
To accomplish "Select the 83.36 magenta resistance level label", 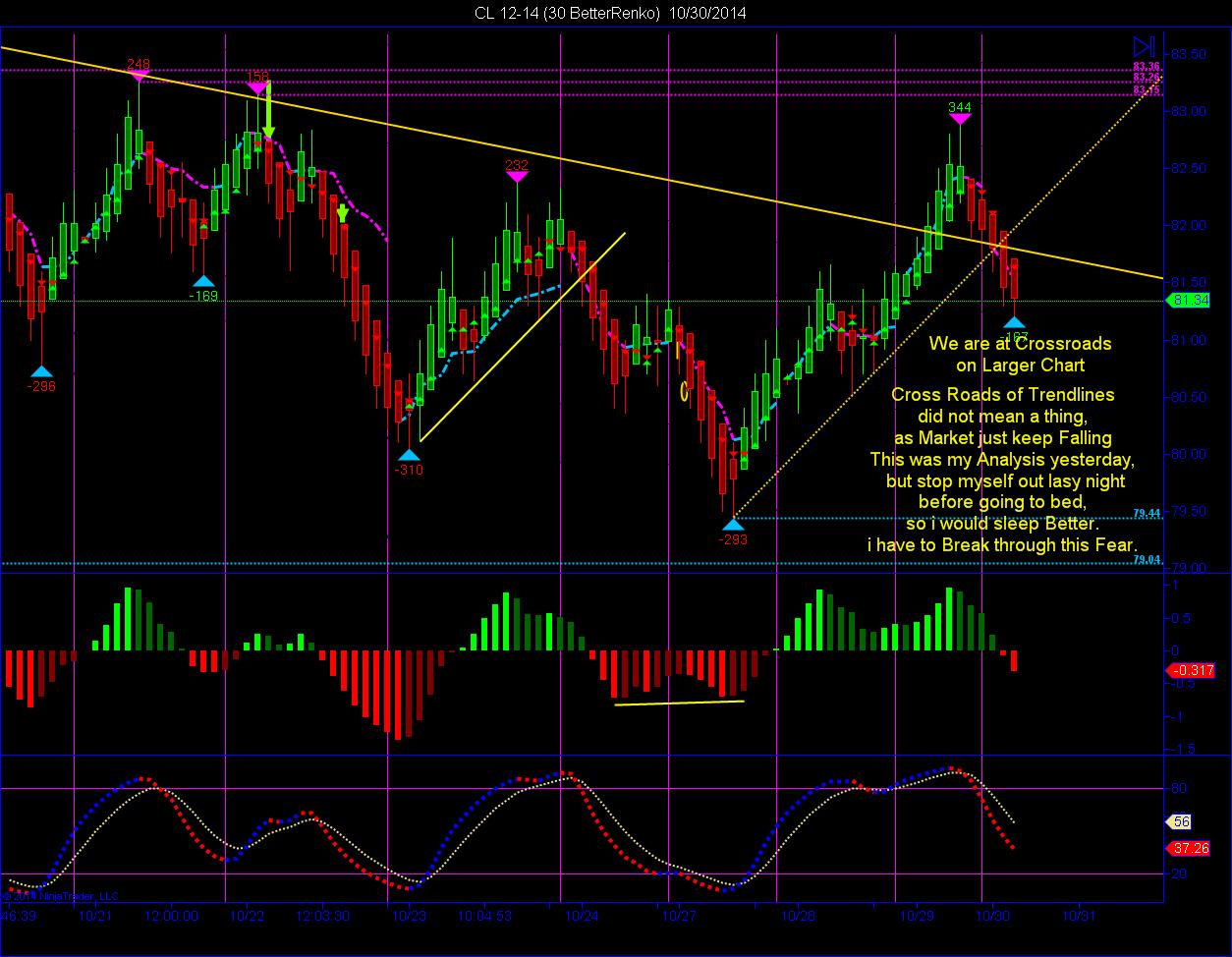I will 1147,66.
